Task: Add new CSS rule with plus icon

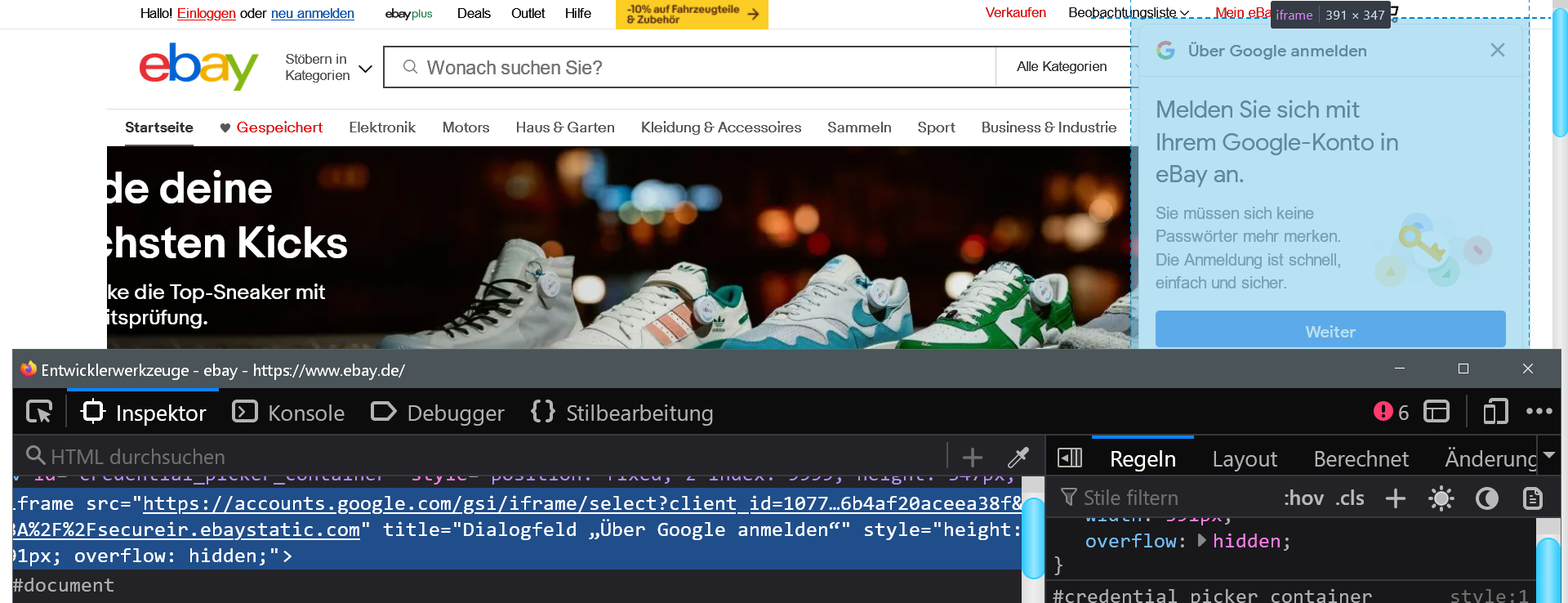Action: pyautogui.click(x=1396, y=498)
